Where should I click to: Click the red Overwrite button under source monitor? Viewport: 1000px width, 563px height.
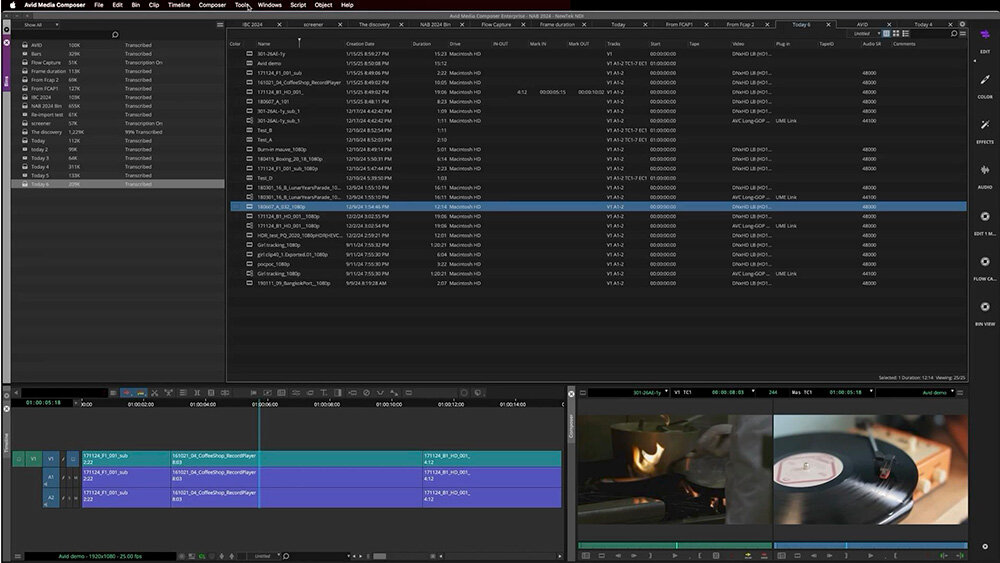(x=764, y=555)
